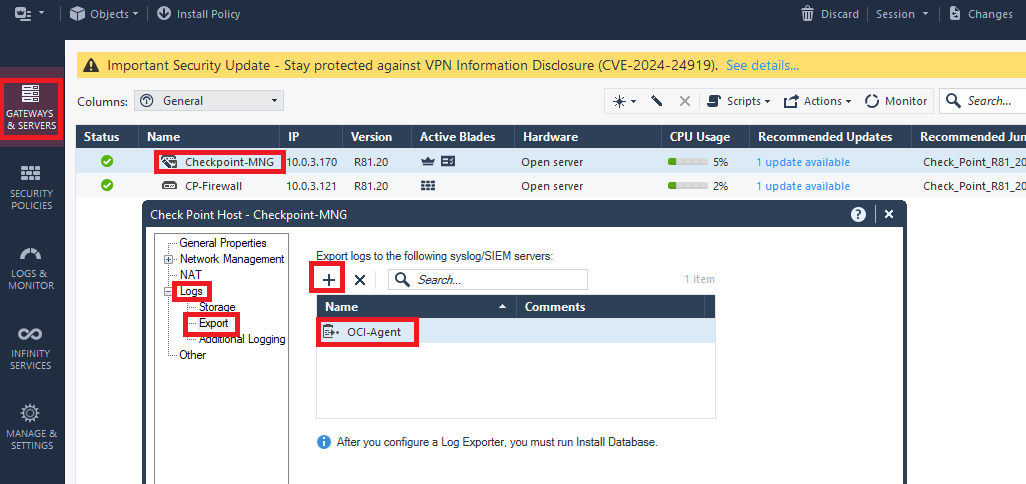Open Manage & Settings section
1026x484 pixels.
(x=31, y=427)
